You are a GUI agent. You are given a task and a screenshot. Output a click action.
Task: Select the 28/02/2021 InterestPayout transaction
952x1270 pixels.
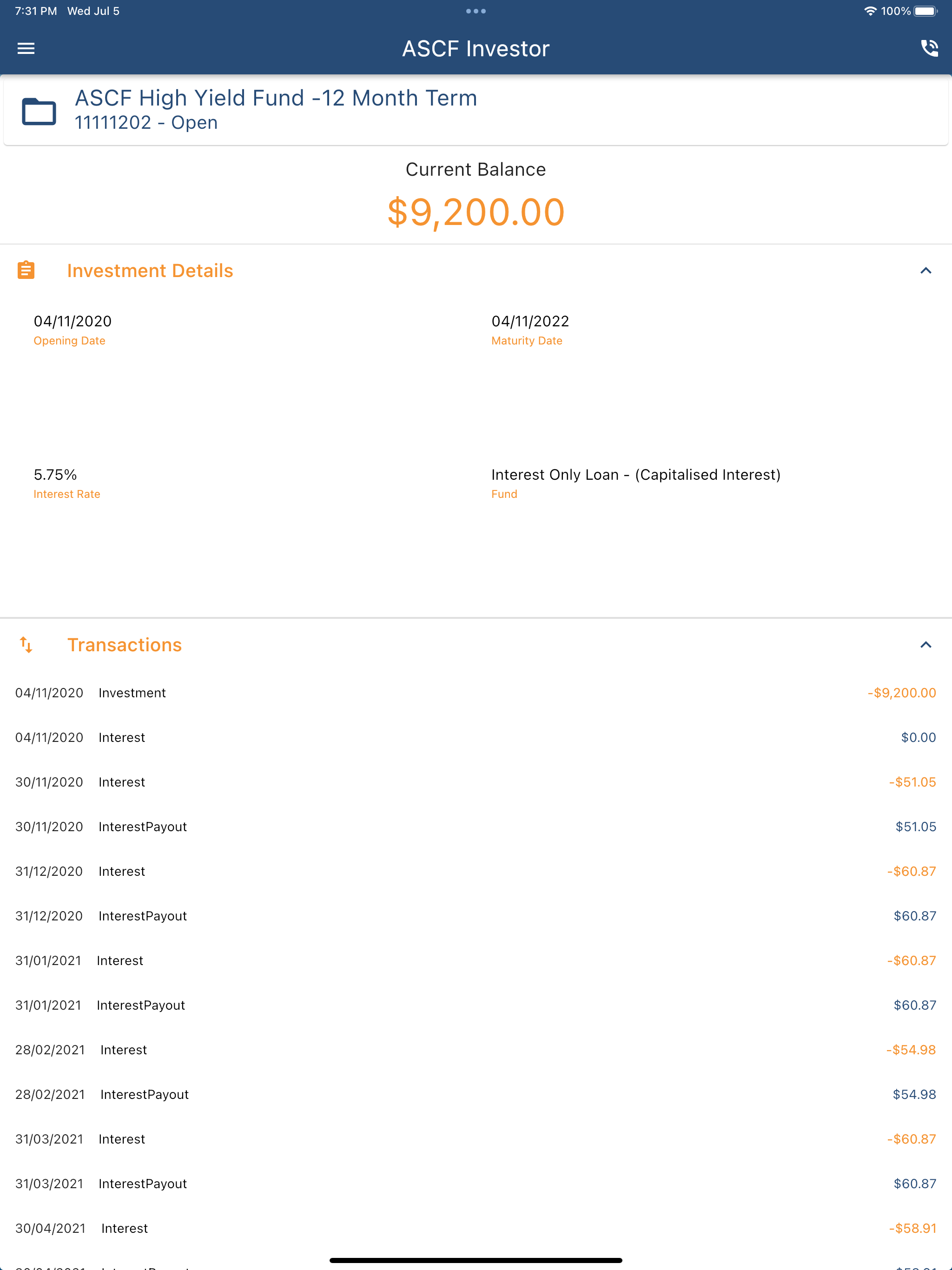point(476,1094)
